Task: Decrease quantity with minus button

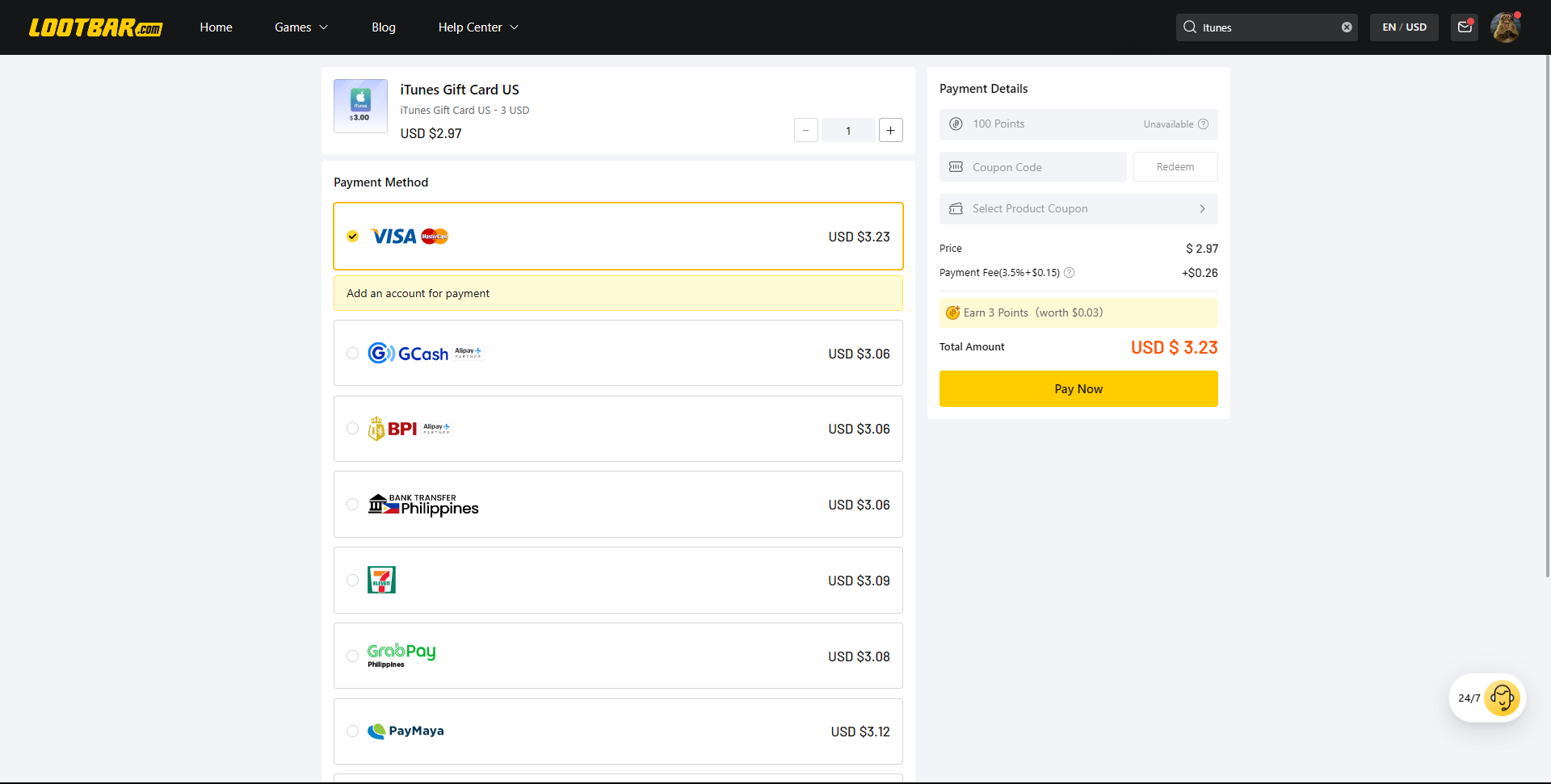Action: point(806,130)
